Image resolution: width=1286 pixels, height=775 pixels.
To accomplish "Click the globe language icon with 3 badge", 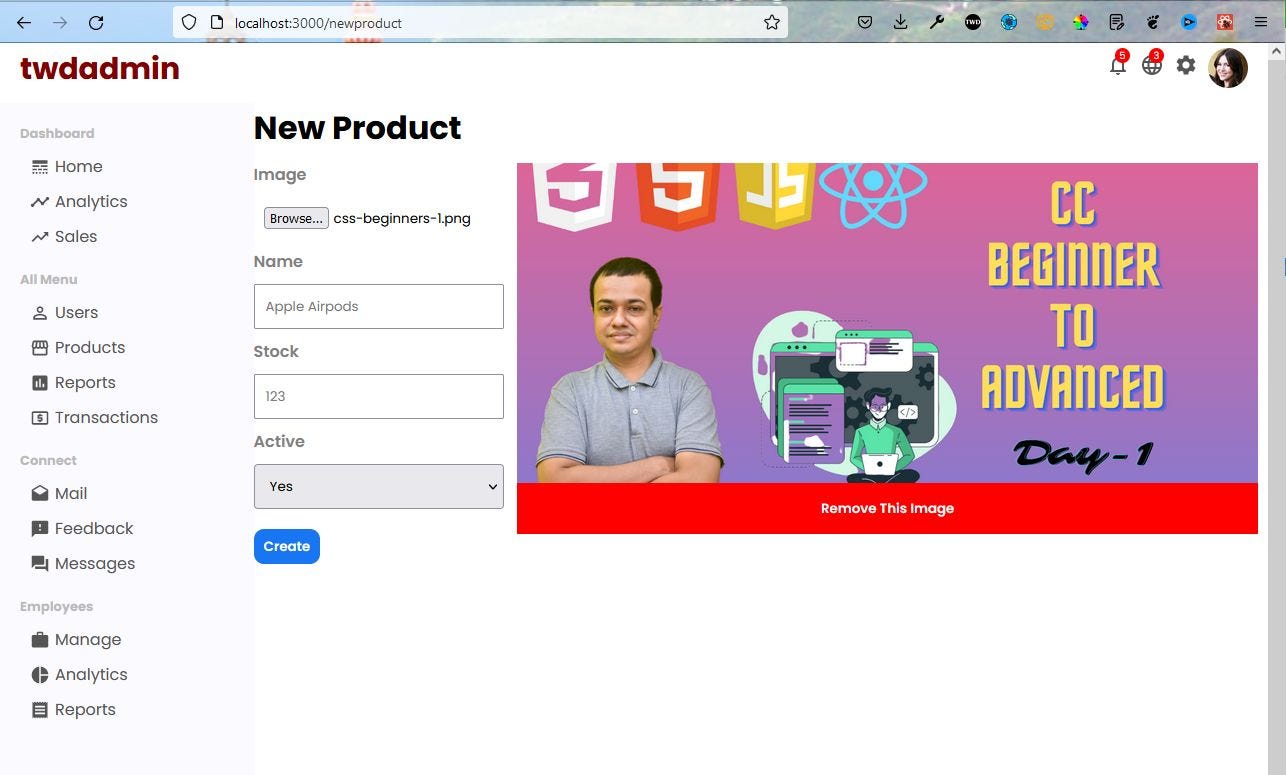I will point(1152,65).
